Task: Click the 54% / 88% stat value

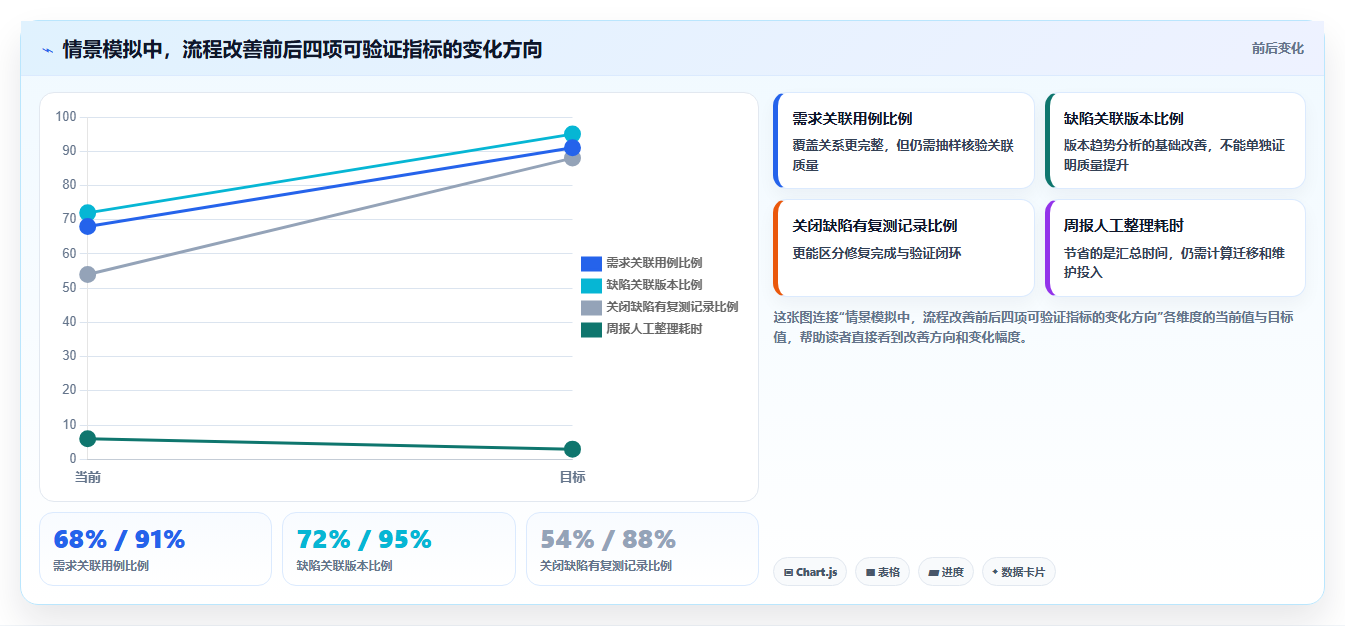Action: pos(608,539)
